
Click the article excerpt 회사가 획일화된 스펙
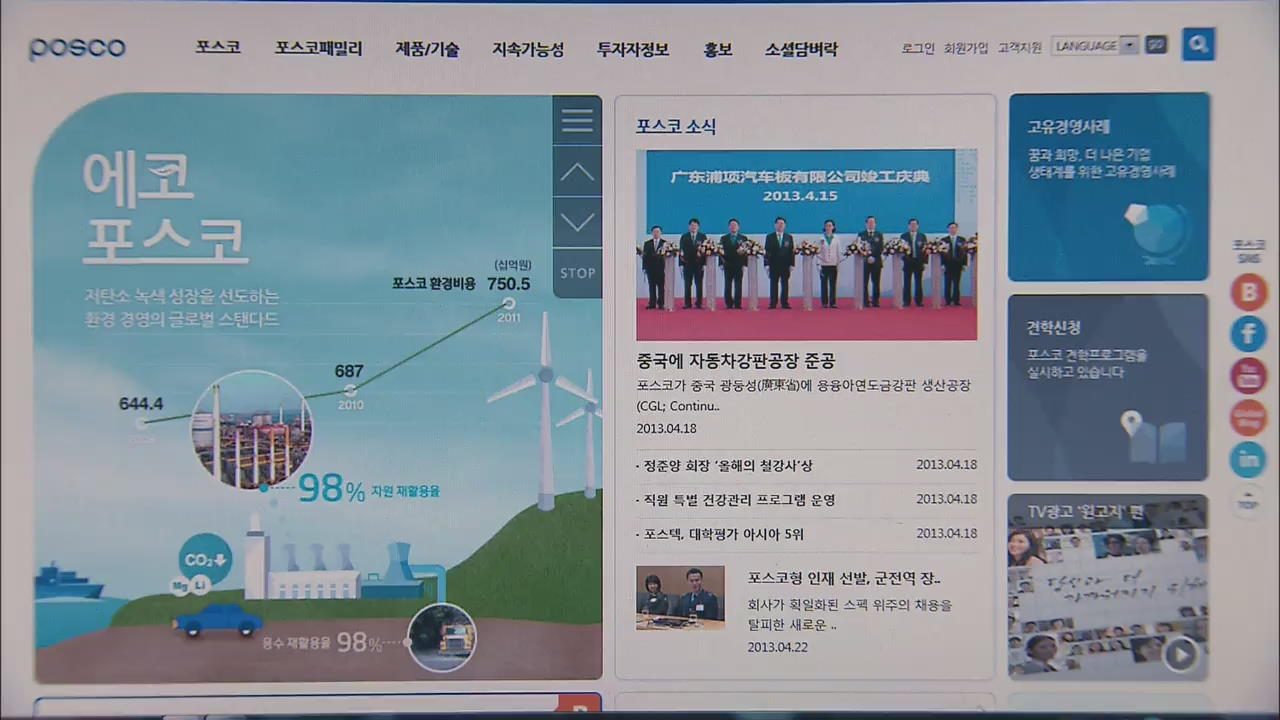(849, 615)
